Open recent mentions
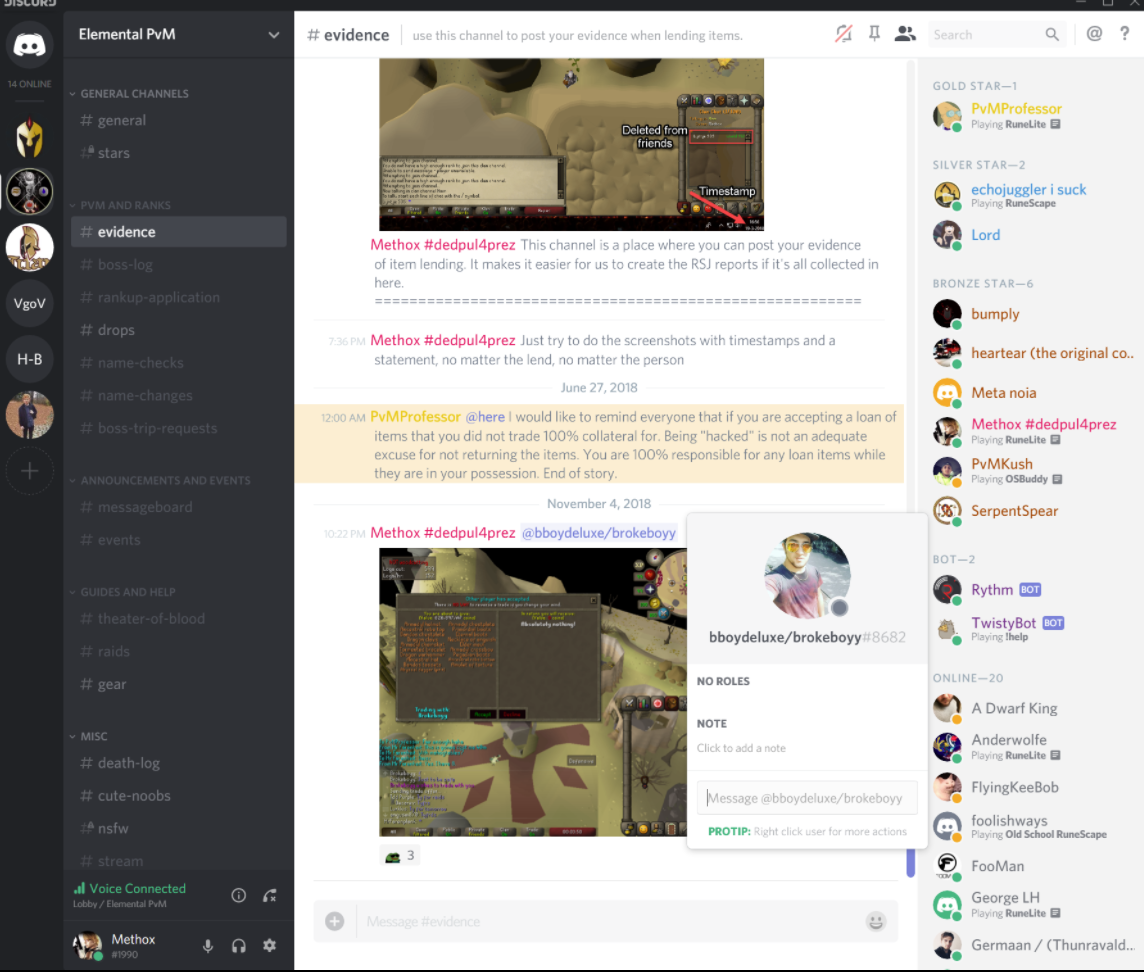 [x=1094, y=34]
